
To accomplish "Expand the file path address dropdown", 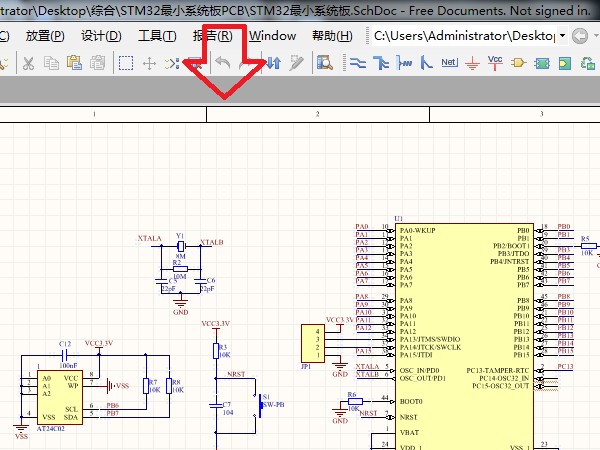I will coord(562,36).
